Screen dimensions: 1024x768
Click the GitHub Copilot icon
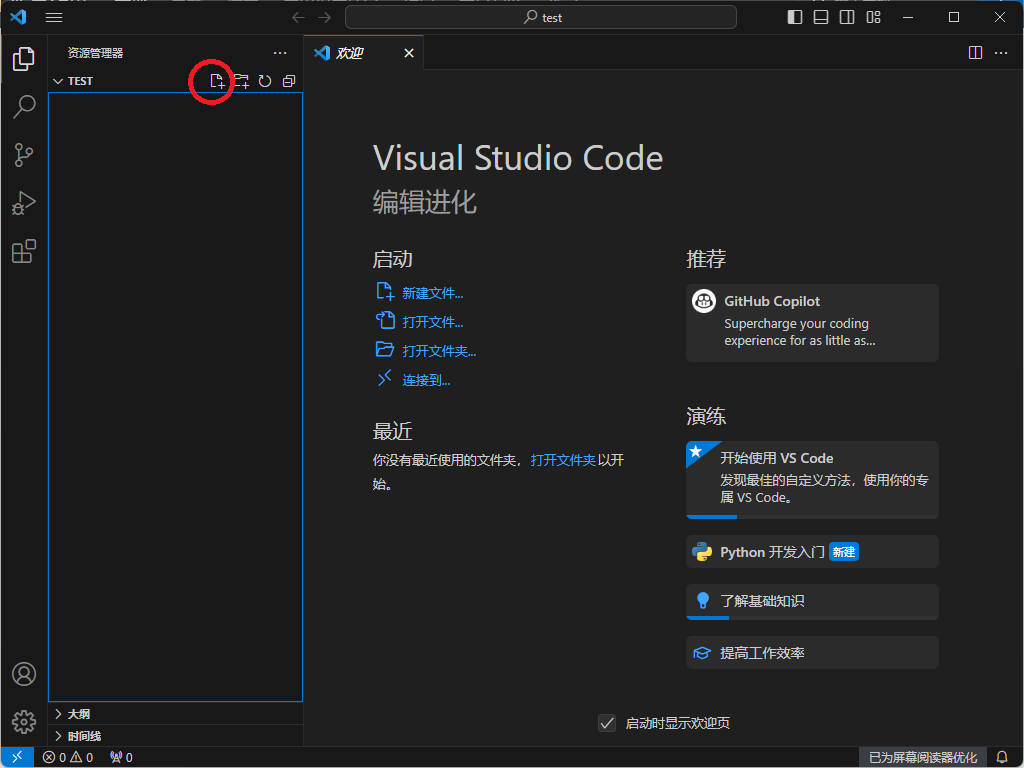704,301
